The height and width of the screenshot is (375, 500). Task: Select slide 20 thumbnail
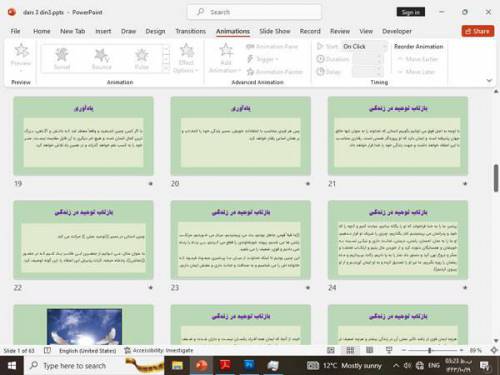(x=241, y=136)
